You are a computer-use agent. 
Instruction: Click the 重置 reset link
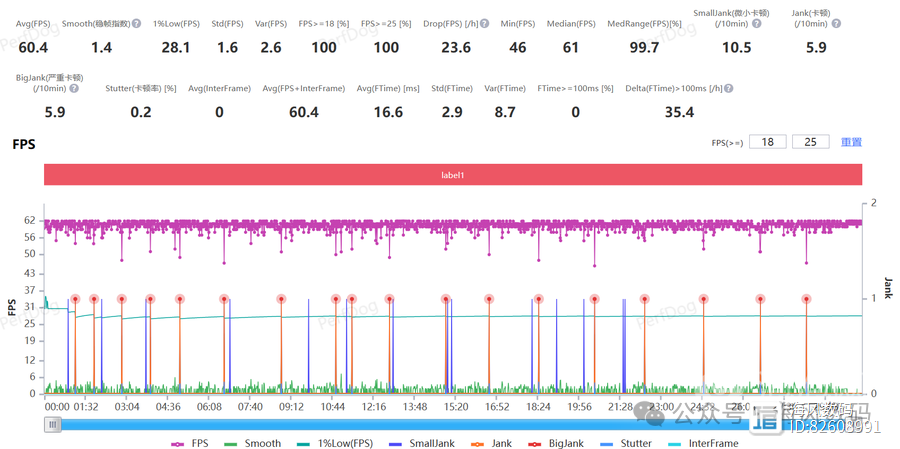click(851, 142)
